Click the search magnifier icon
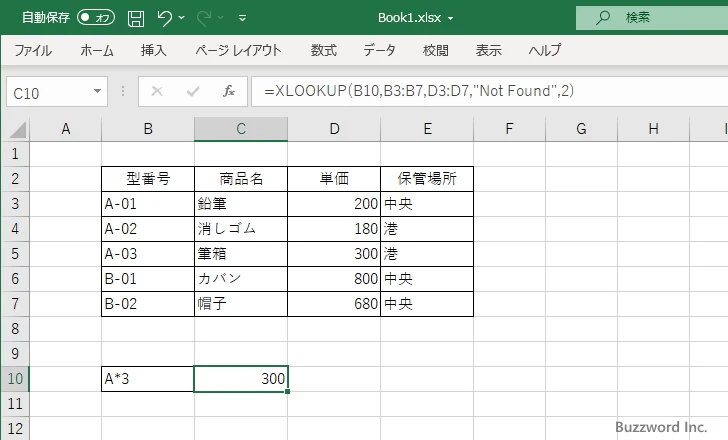The width and height of the screenshot is (728, 440). tap(603, 18)
